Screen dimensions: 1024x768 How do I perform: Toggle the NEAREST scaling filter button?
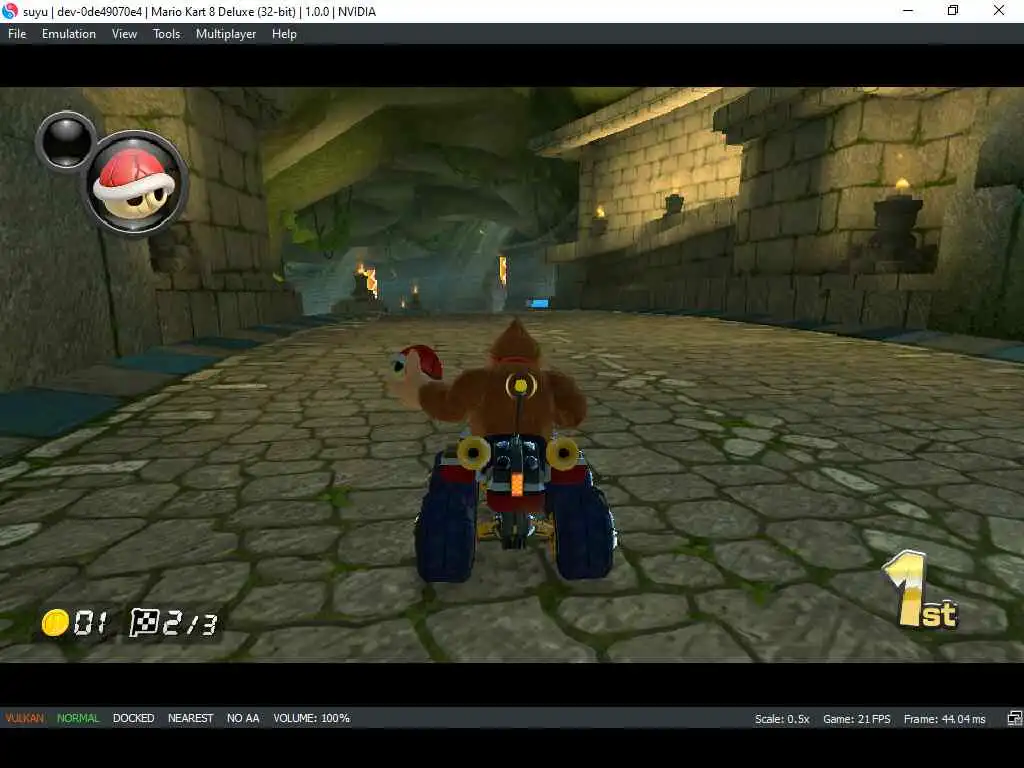[191, 718]
